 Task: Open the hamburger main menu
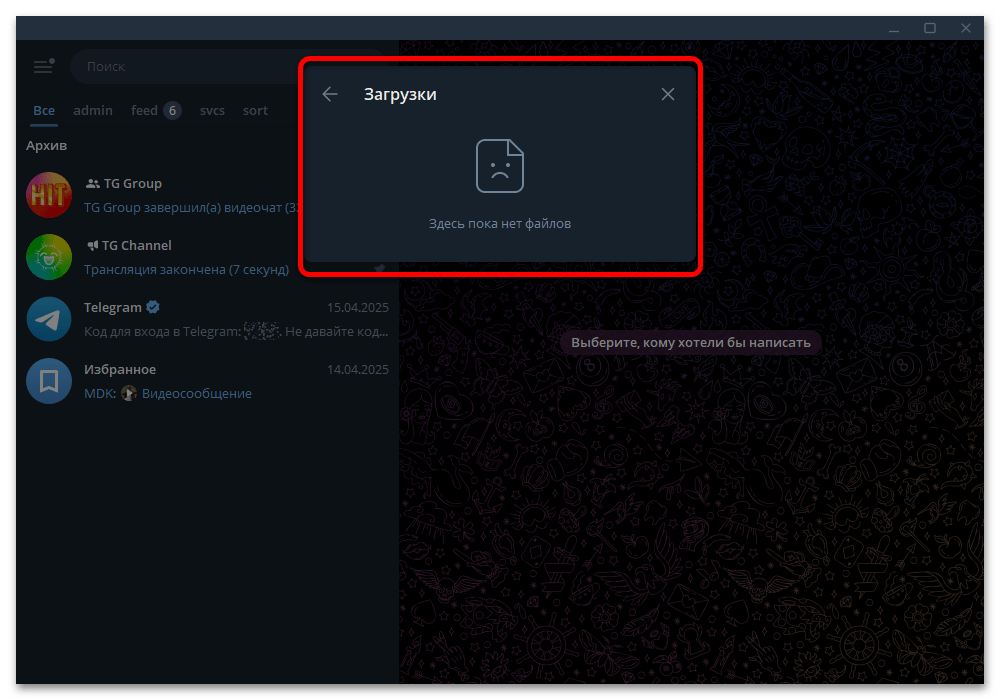coord(43,66)
